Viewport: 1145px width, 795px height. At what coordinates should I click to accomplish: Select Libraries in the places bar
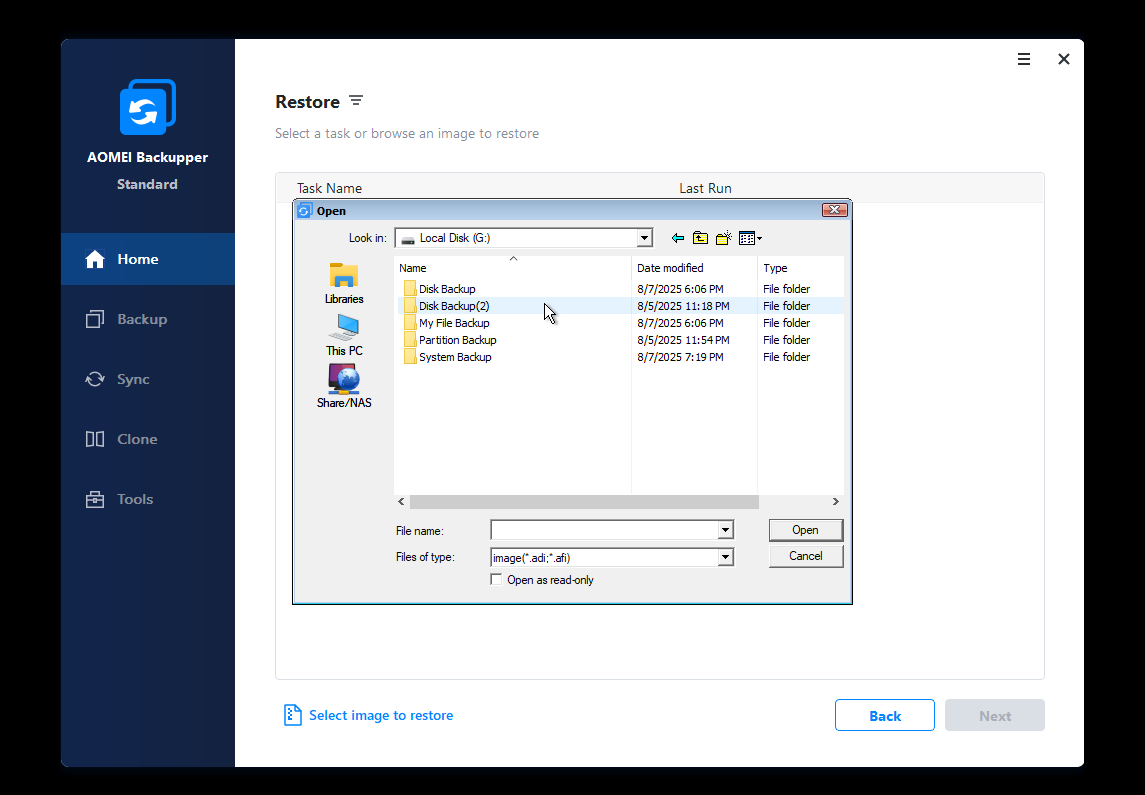(x=344, y=284)
